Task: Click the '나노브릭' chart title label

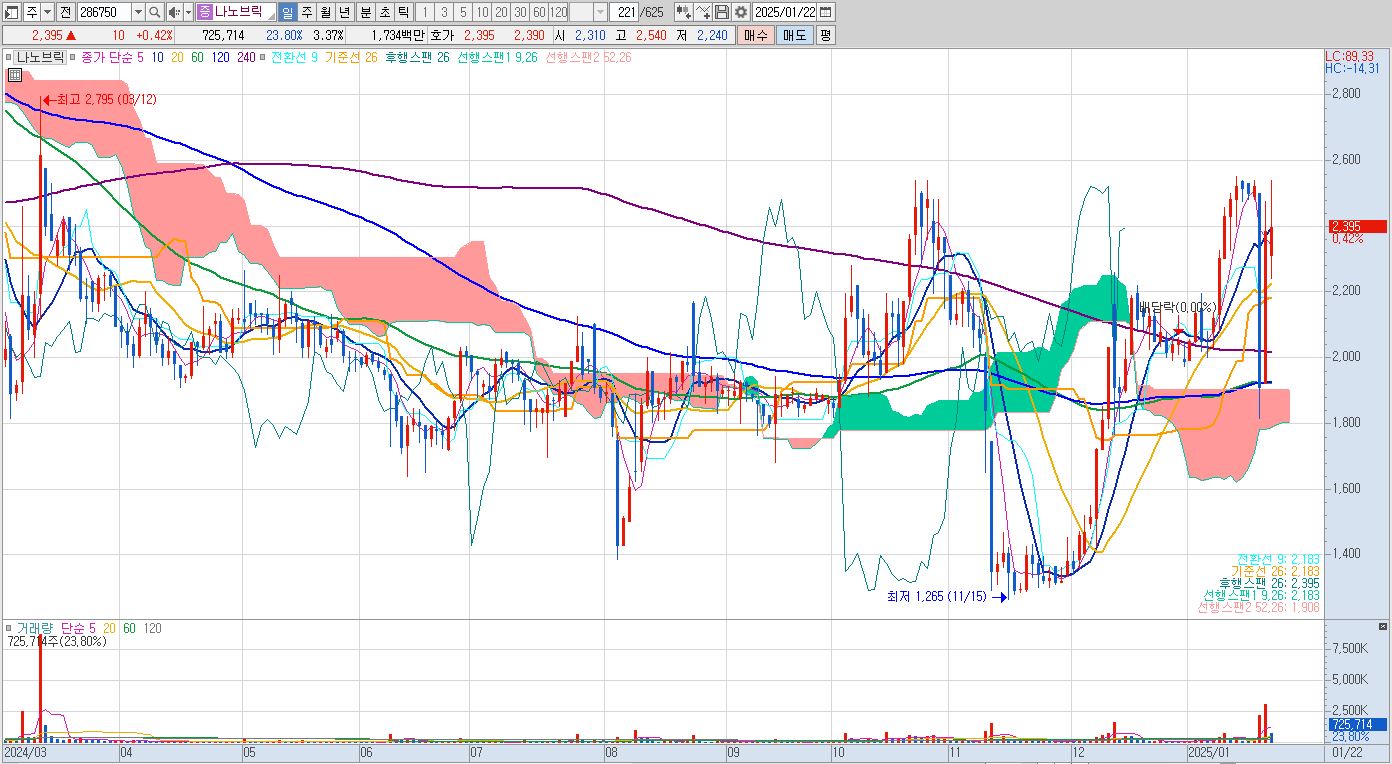Action: [39, 57]
